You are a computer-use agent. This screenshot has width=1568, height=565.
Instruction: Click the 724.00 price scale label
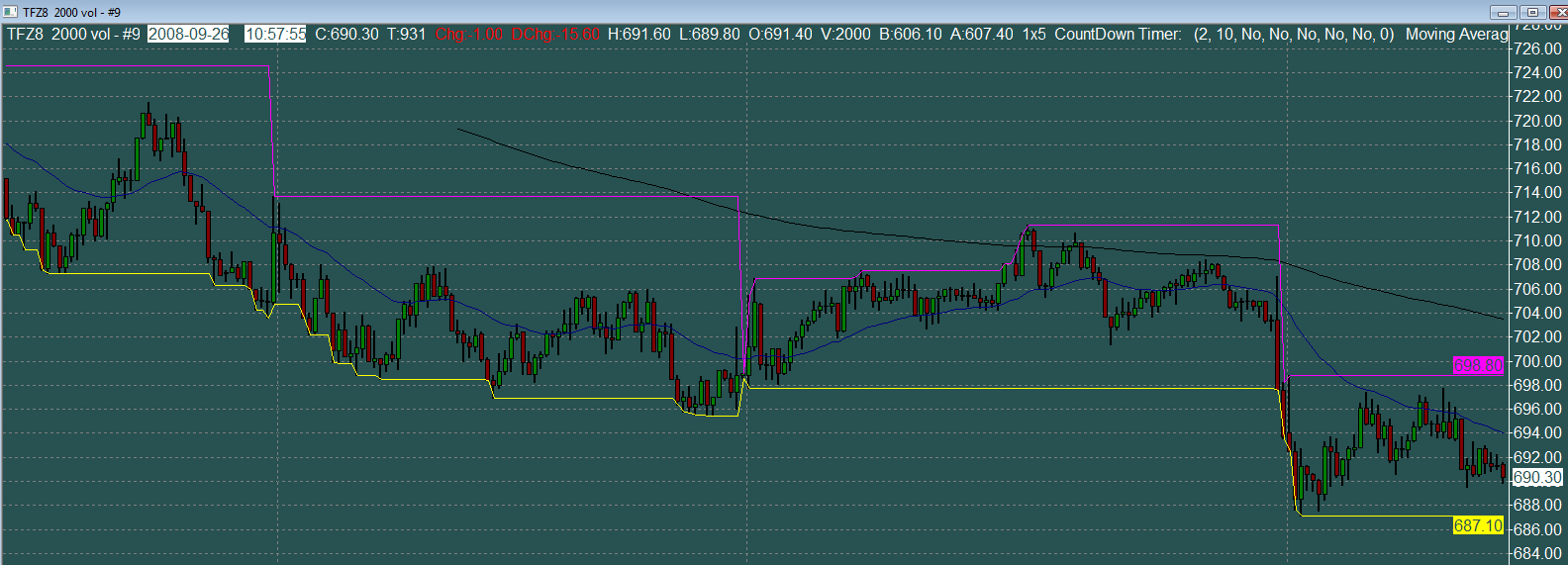coord(1538,72)
